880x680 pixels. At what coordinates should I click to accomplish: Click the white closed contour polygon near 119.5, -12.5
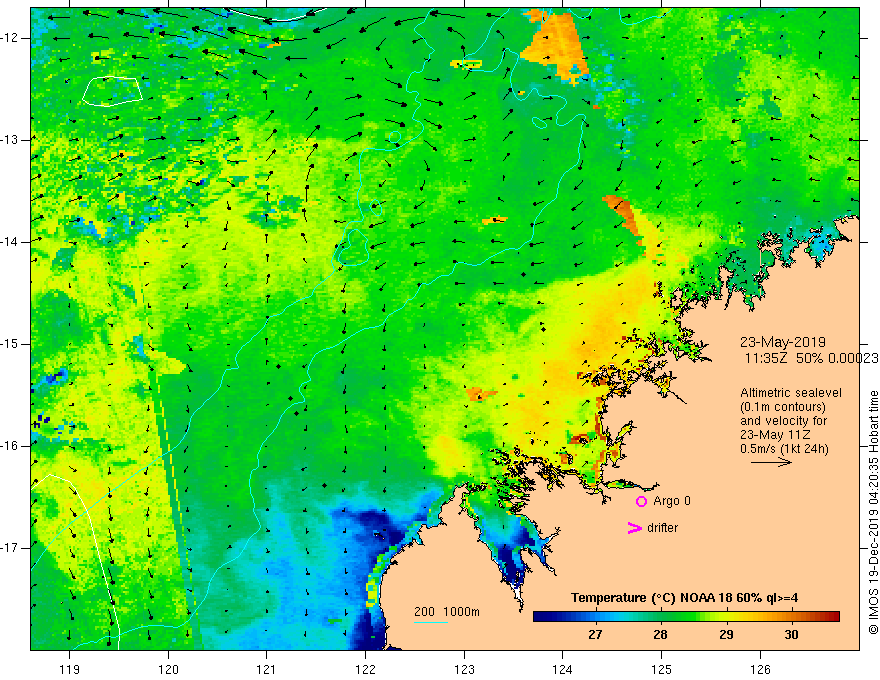[112, 91]
